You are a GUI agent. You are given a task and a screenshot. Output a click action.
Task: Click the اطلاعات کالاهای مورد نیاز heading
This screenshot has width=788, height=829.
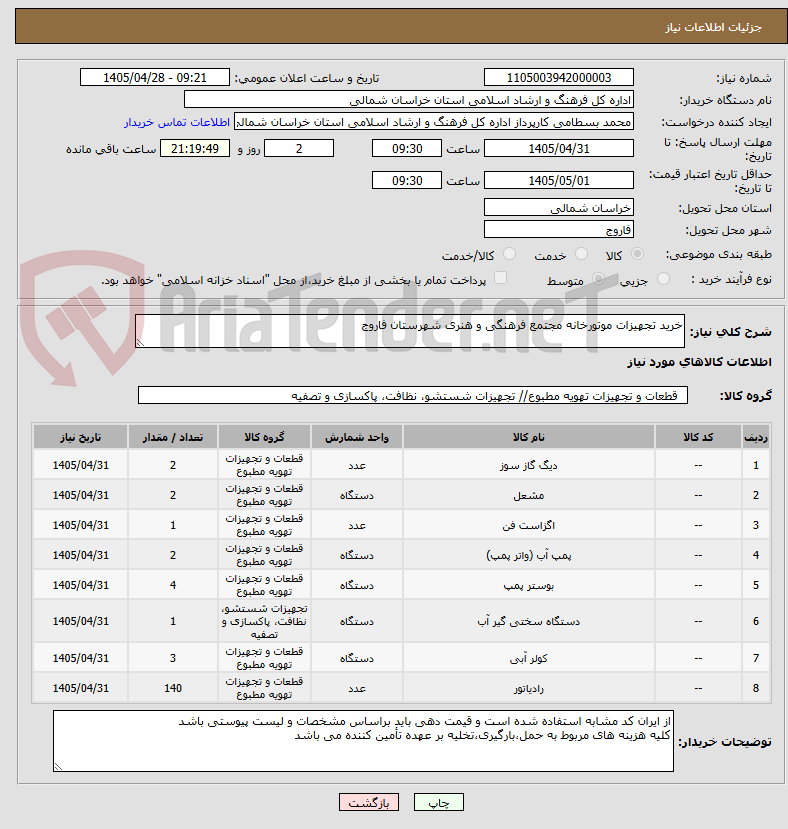(x=699, y=362)
